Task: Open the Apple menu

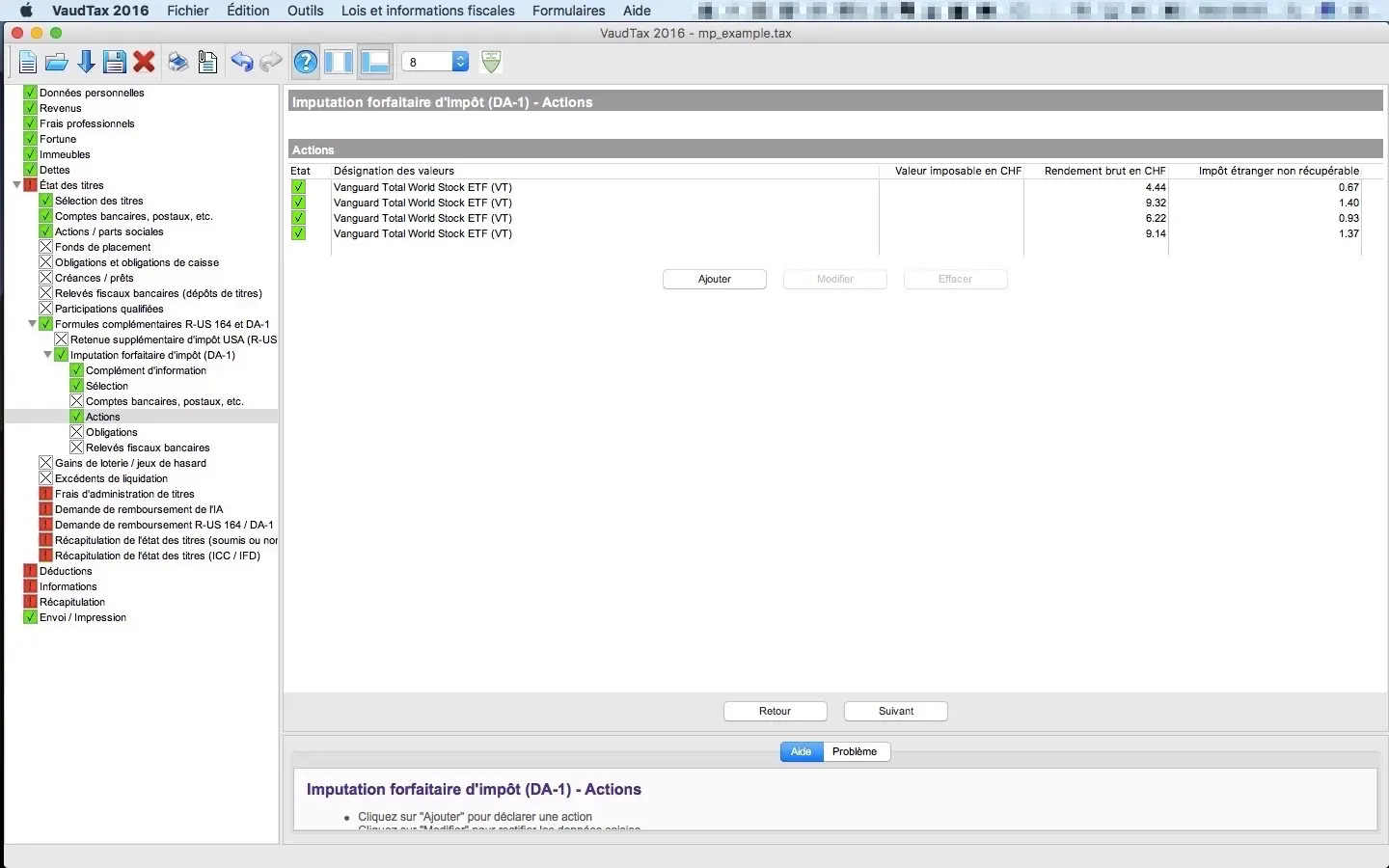Action: pos(26,11)
